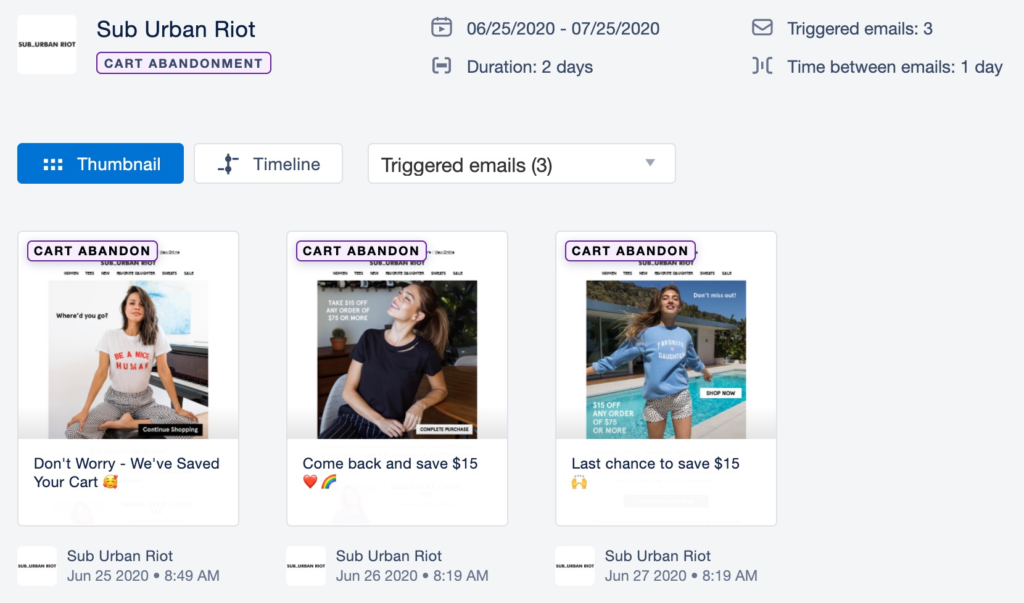This screenshot has height=603, width=1024.
Task: Click the time between emails icon
Action: [762, 66]
